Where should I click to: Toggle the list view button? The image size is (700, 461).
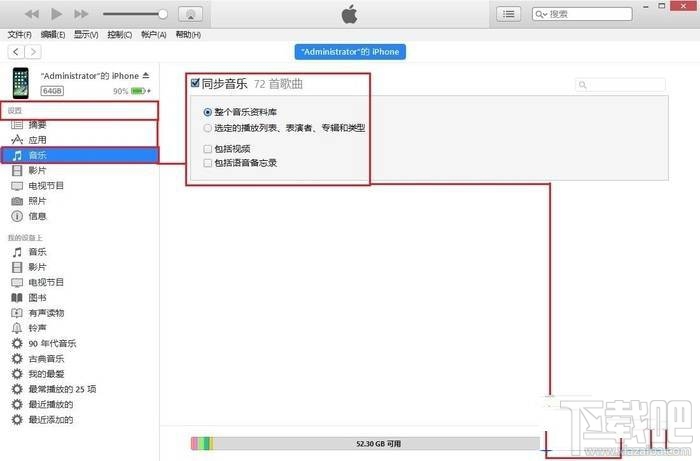pyautogui.click(x=508, y=14)
